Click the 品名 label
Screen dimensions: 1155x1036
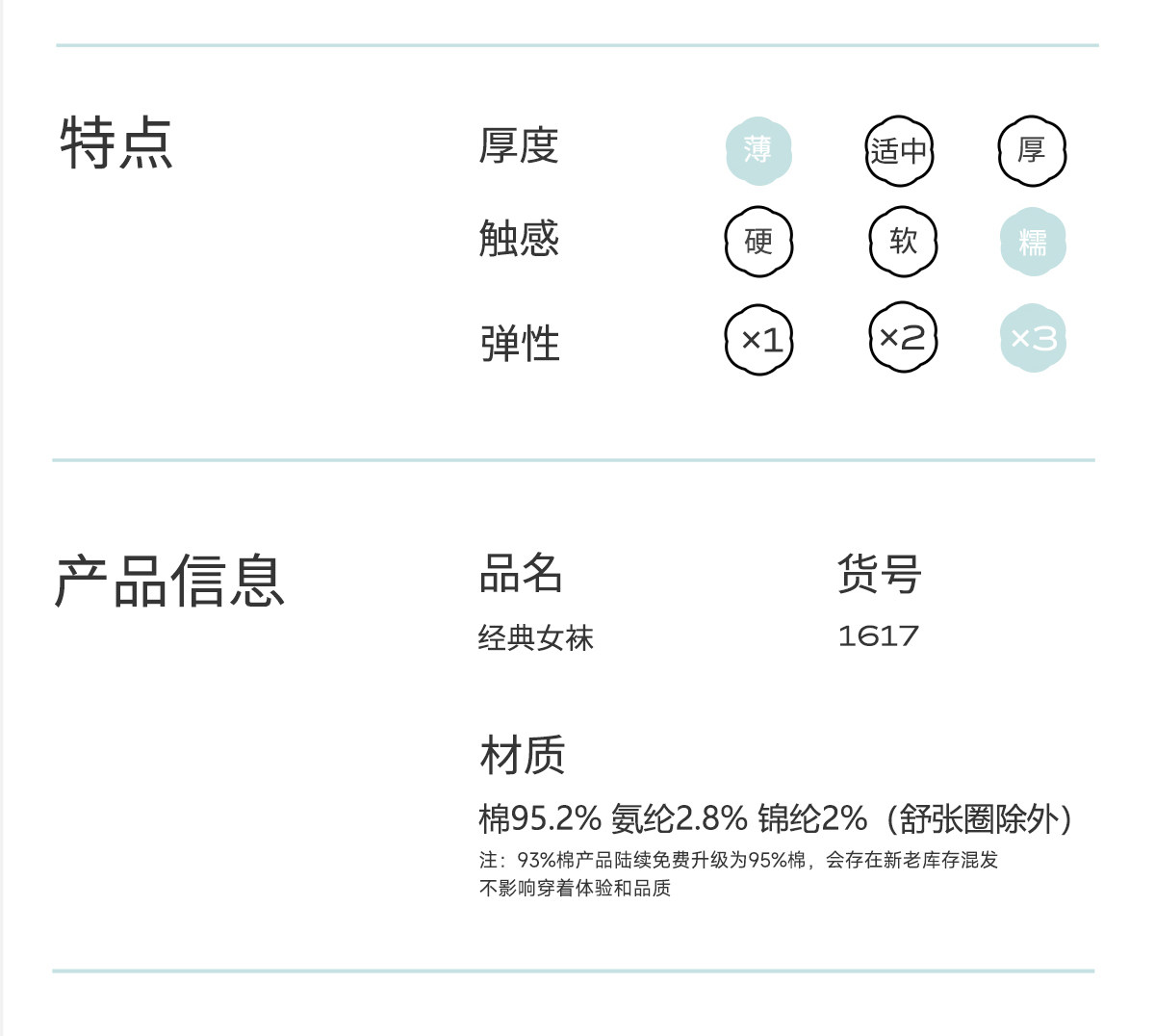tap(520, 574)
